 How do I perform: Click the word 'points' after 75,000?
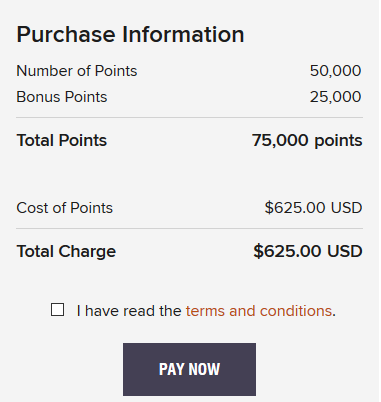(338, 141)
